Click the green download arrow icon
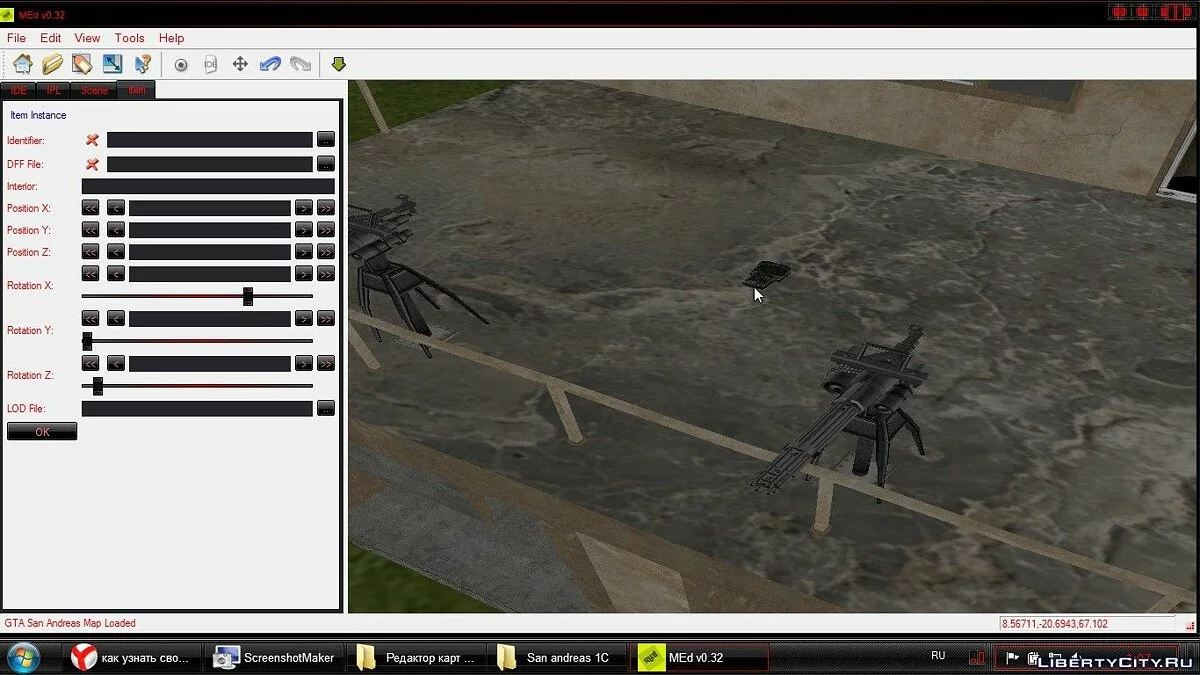Image resolution: width=1200 pixels, height=675 pixels. click(x=338, y=64)
